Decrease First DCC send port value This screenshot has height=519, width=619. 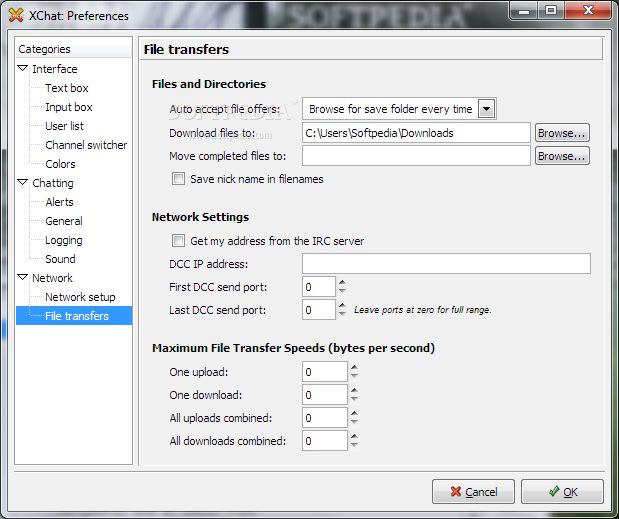[x=342, y=291]
